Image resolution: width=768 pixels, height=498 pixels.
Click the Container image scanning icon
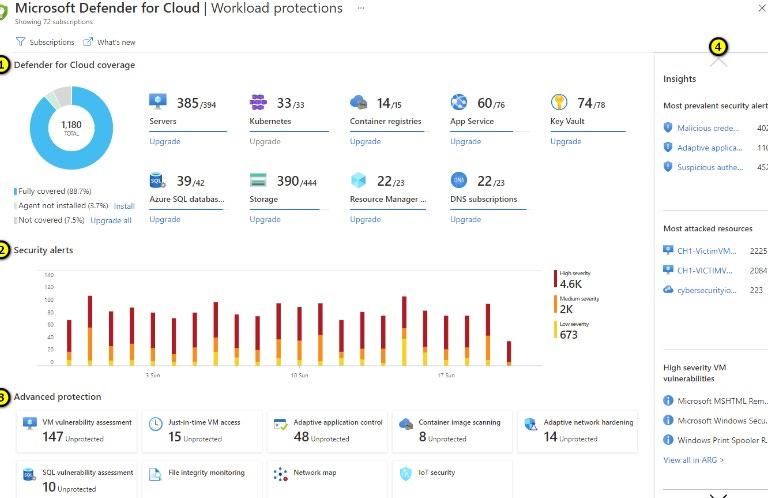[x=406, y=424]
